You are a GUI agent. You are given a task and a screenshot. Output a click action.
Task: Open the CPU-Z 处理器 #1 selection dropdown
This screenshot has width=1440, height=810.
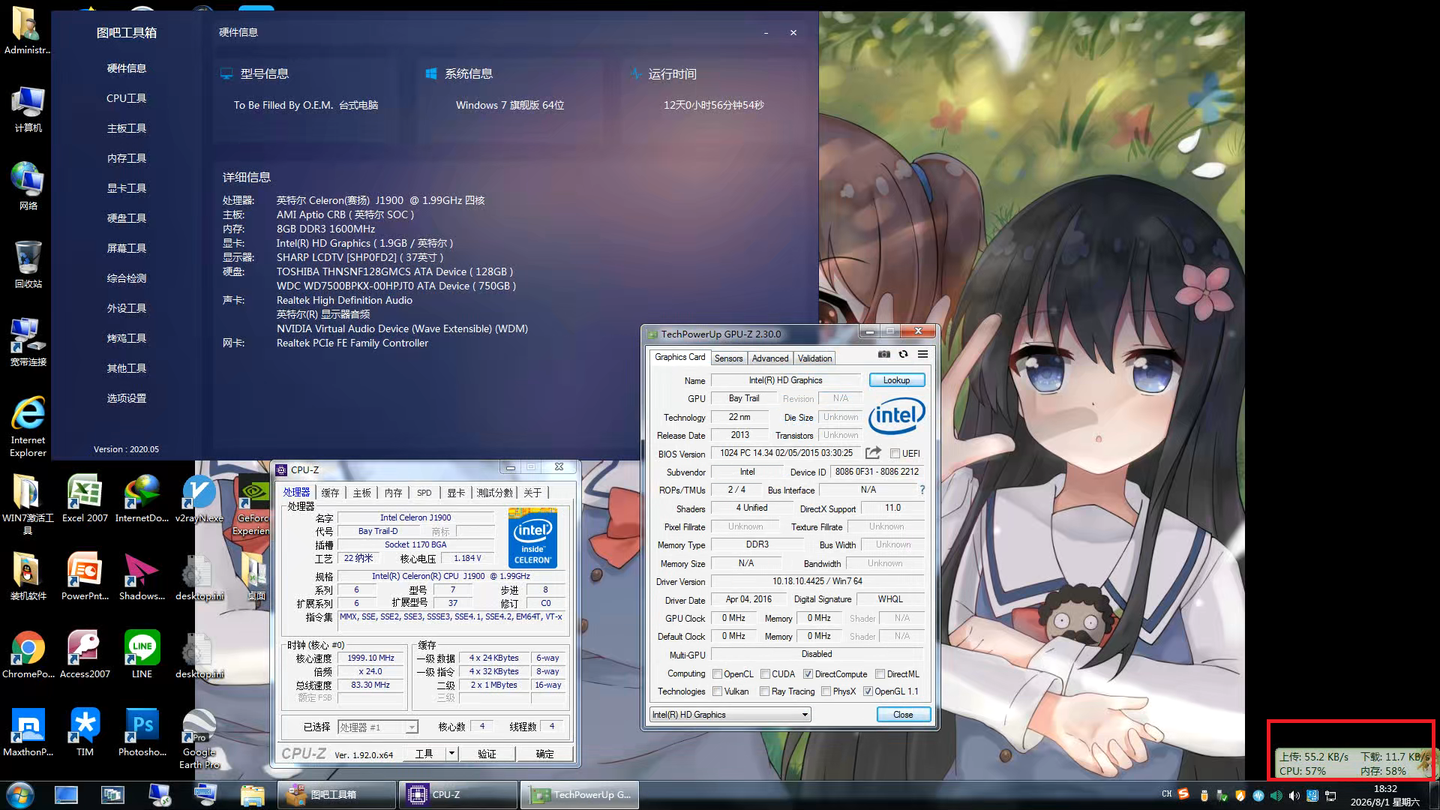pos(377,727)
